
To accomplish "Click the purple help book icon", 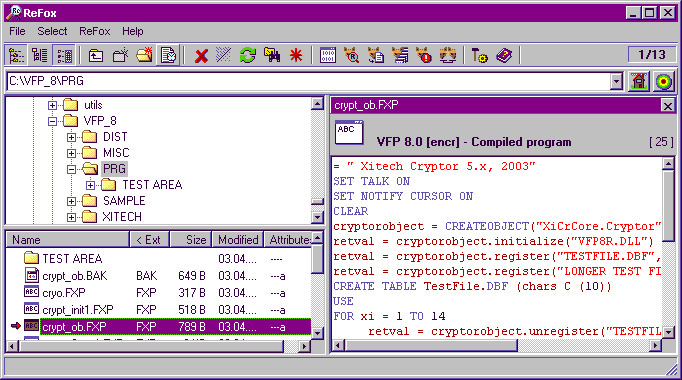I will (504, 56).
